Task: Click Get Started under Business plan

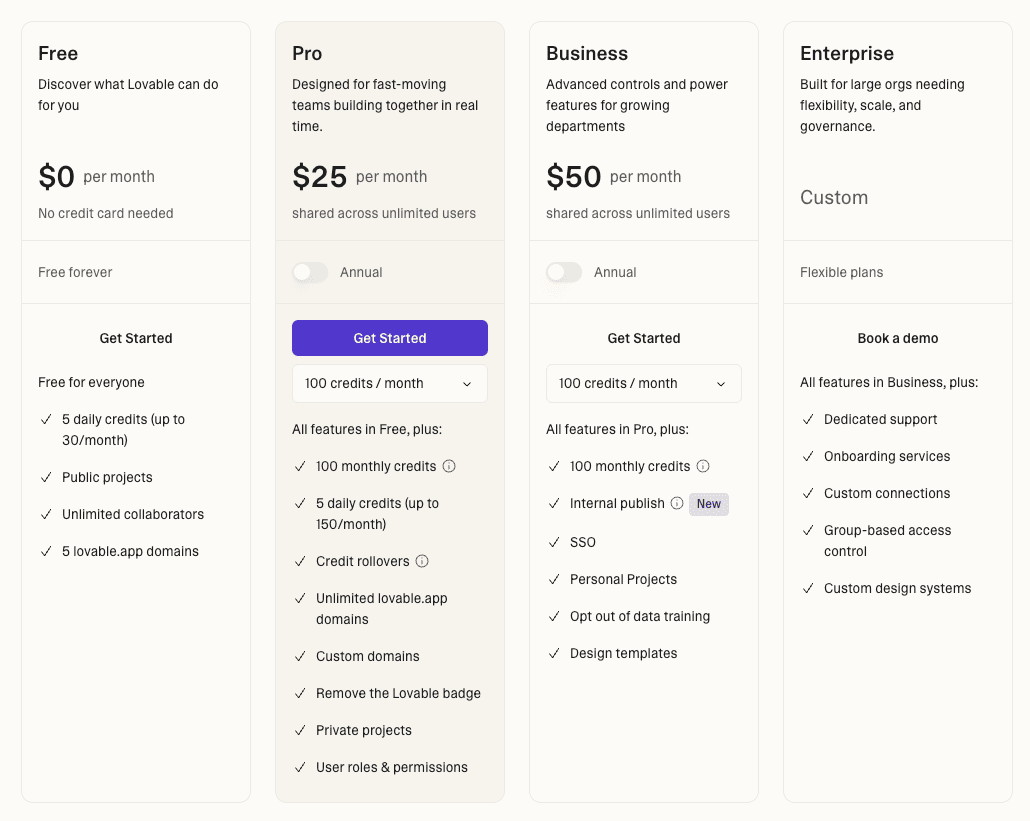Action: [x=644, y=338]
